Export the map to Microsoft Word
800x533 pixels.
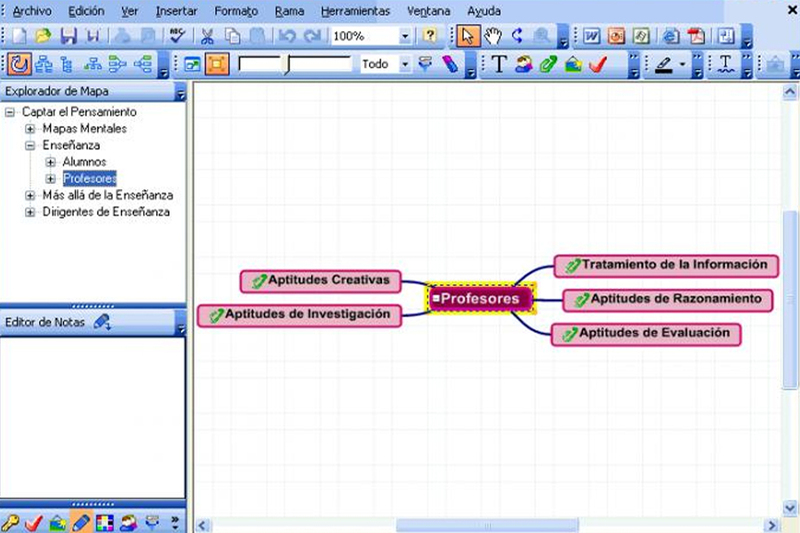591,36
